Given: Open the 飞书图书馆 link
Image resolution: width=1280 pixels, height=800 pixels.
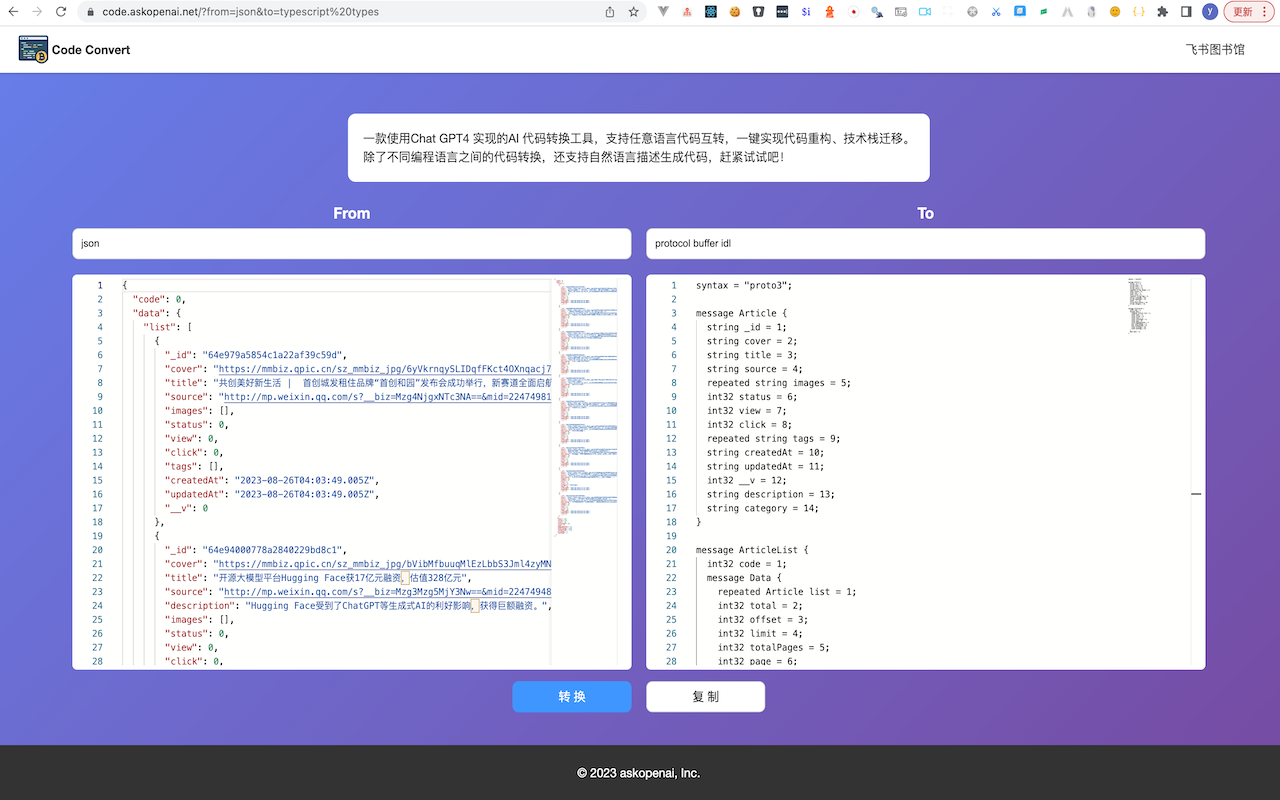Looking at the screenshot, I should [1215, 47].
